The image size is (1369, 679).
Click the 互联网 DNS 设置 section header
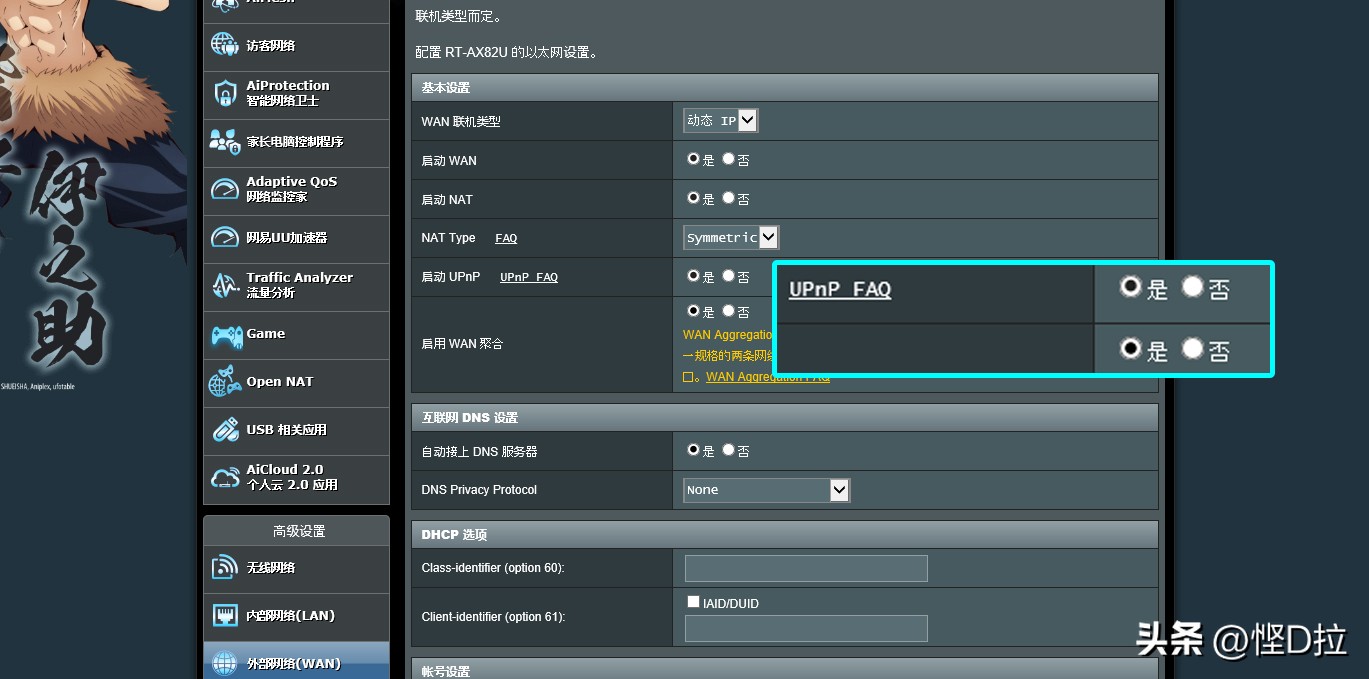(x=785, y=417)
